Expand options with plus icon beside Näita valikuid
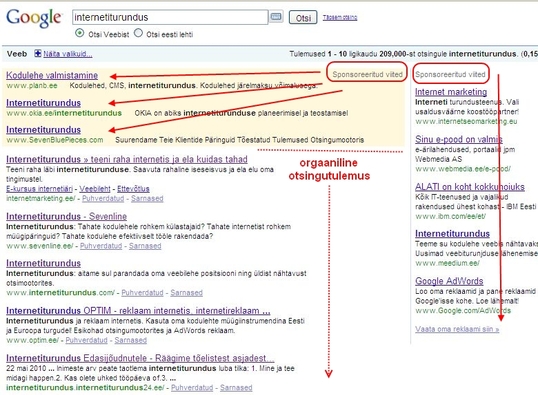538x395 pixels. [37, 54]
